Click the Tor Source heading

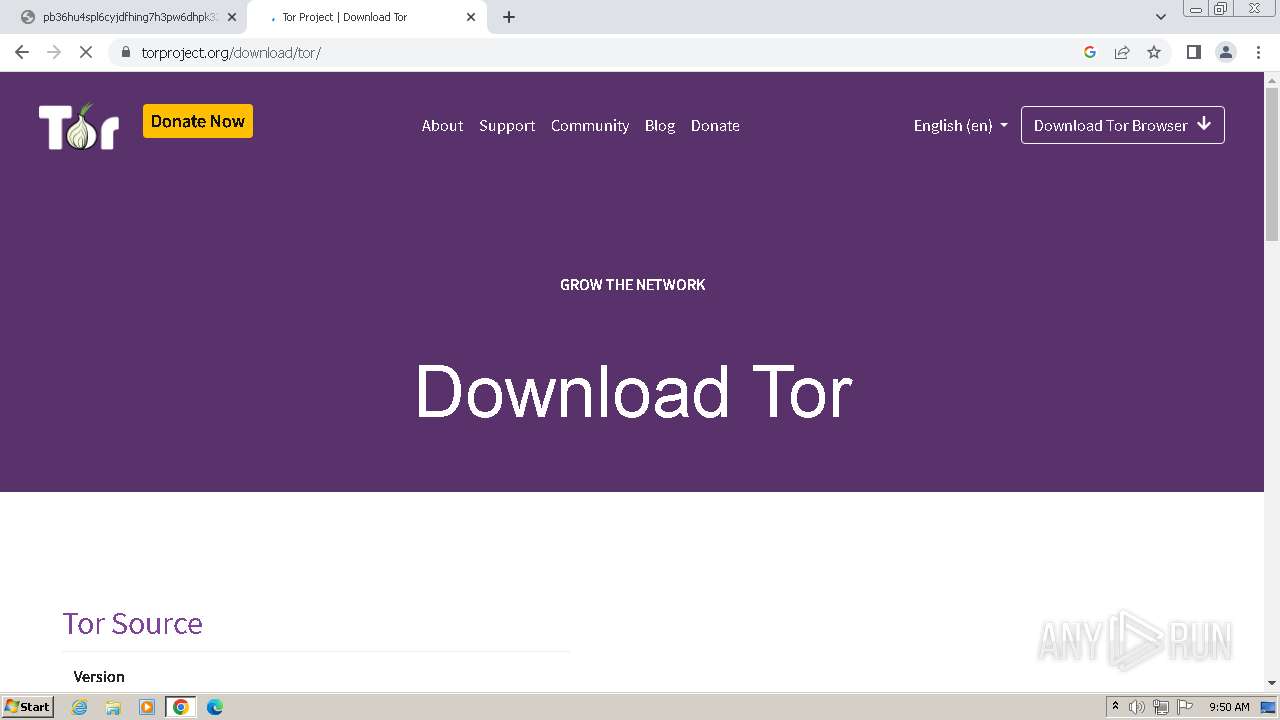pos(132,623)
